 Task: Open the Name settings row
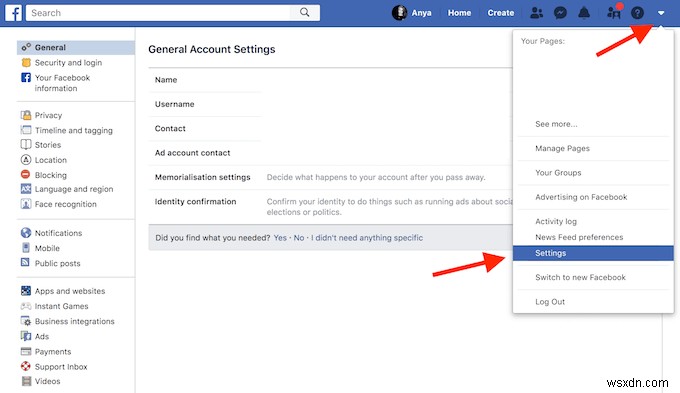click(330, 80)
